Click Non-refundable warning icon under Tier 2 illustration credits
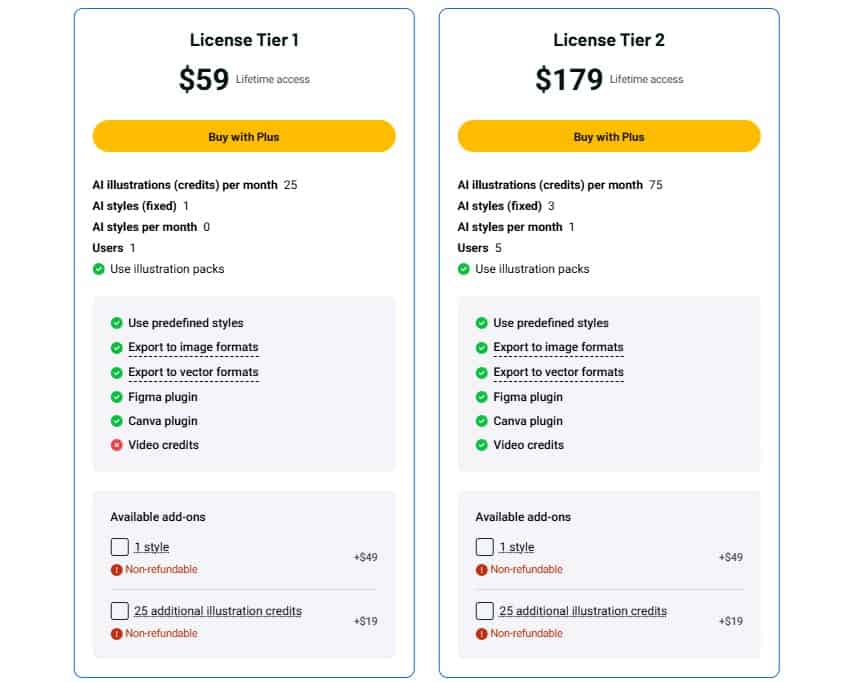This screenshot has height=682, width=853. pyautogui.click(x=481, y=634)
